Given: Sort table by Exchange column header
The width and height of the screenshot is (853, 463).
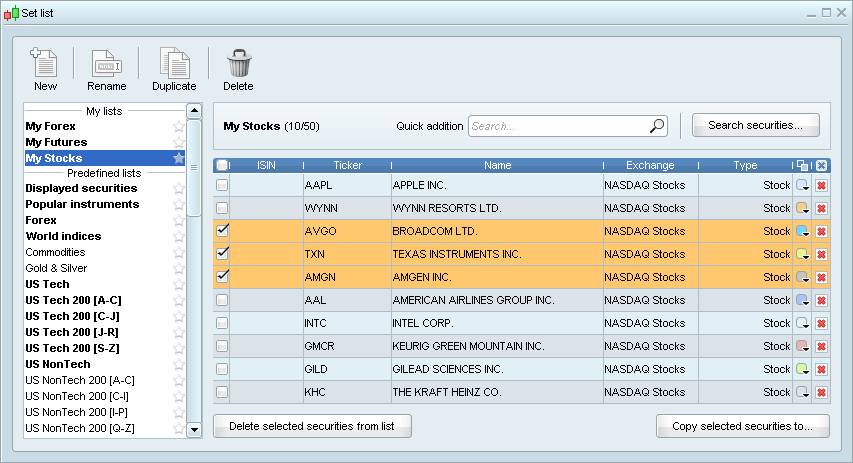Looking at the screenshot, I should tap(650, 165).
